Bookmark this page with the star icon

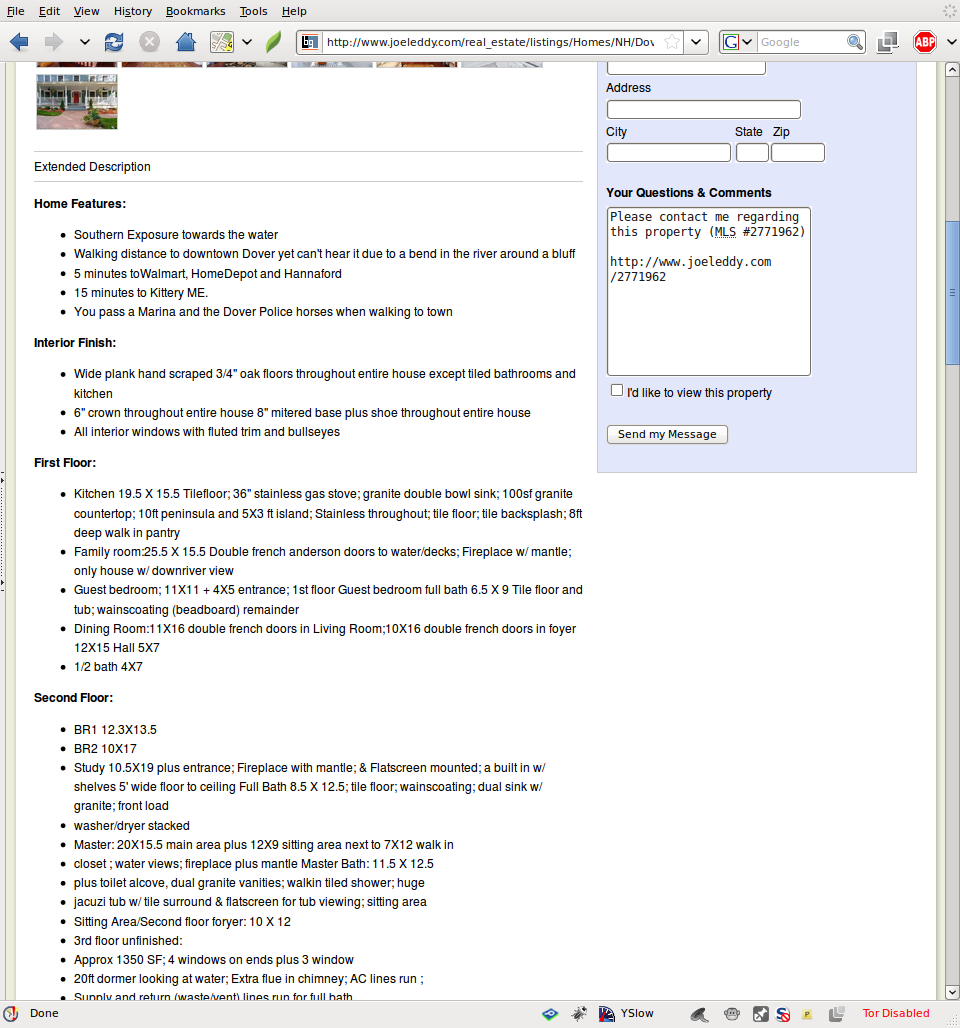(671, 42)
